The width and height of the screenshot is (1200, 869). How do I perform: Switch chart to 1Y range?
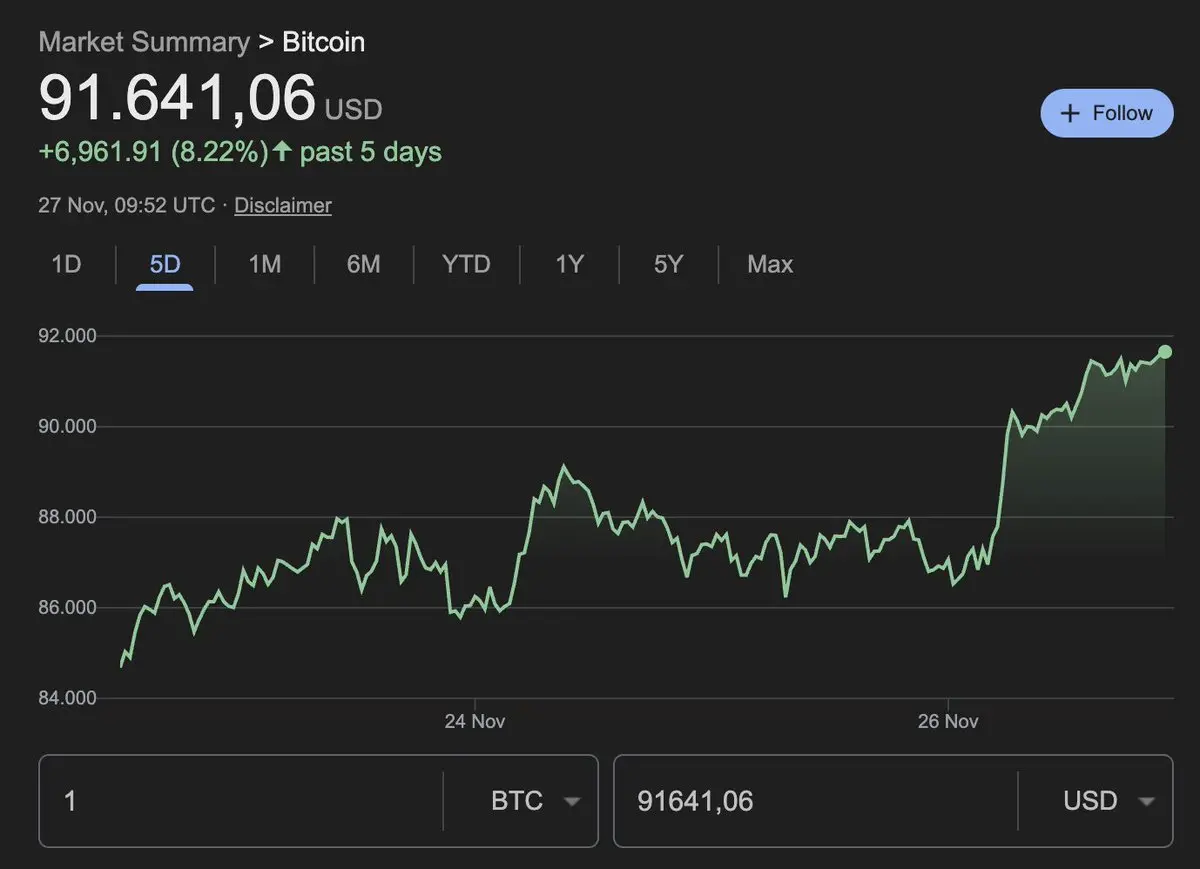(x=569, y=264)
